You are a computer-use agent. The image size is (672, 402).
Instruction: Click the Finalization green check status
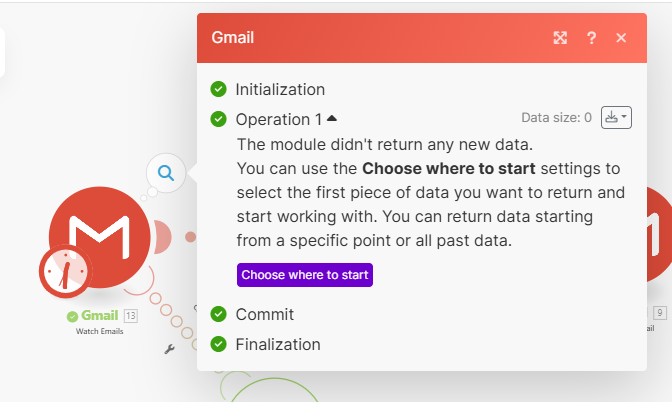pos(218,344)
